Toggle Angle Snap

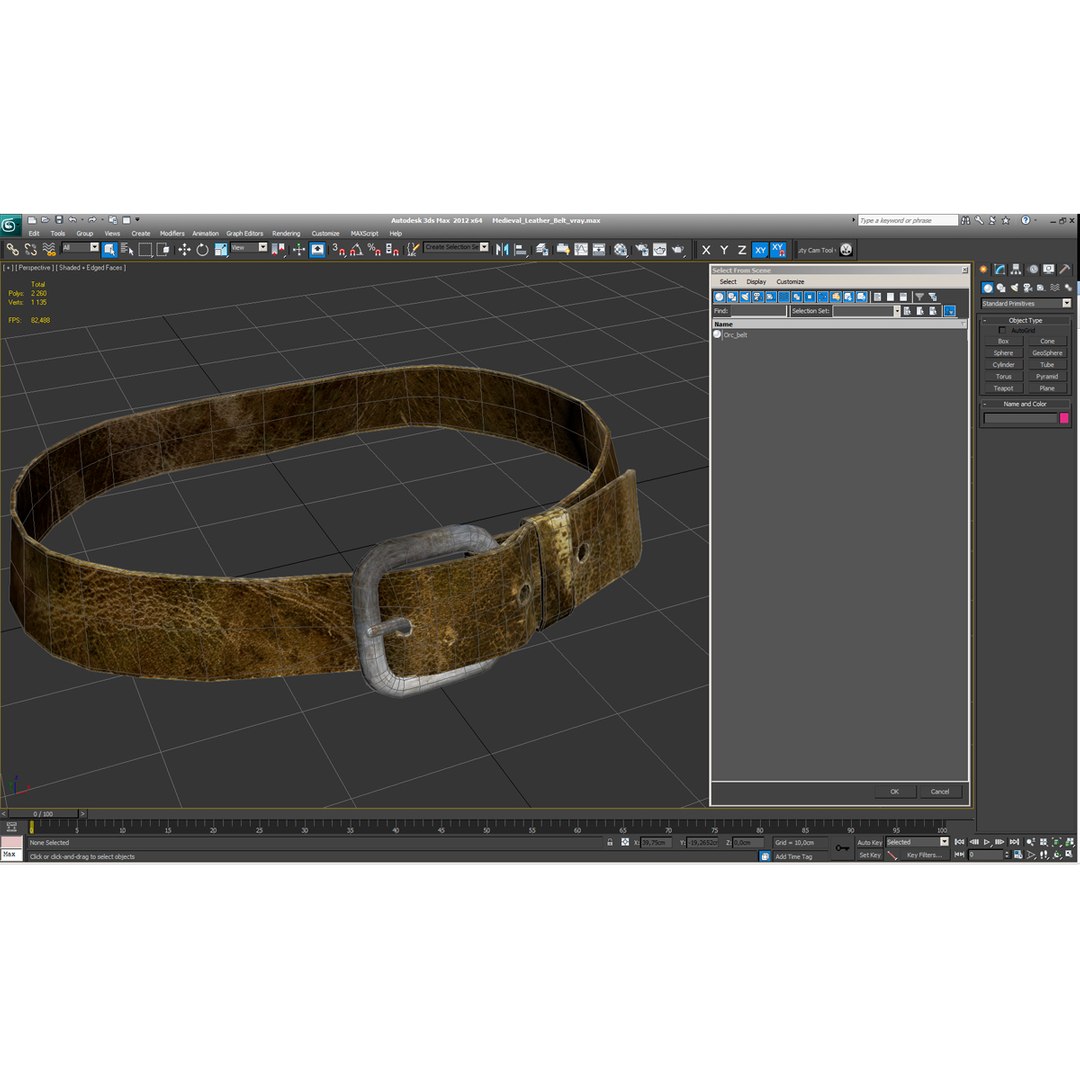point(355,249)
